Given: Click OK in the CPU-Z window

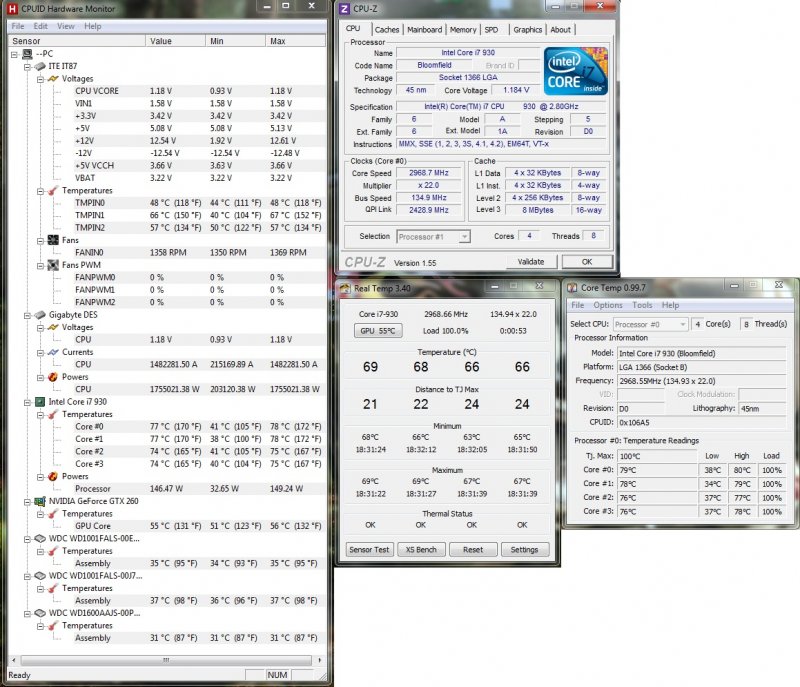Looking at the screenshot, I should [x=587, y=262].
